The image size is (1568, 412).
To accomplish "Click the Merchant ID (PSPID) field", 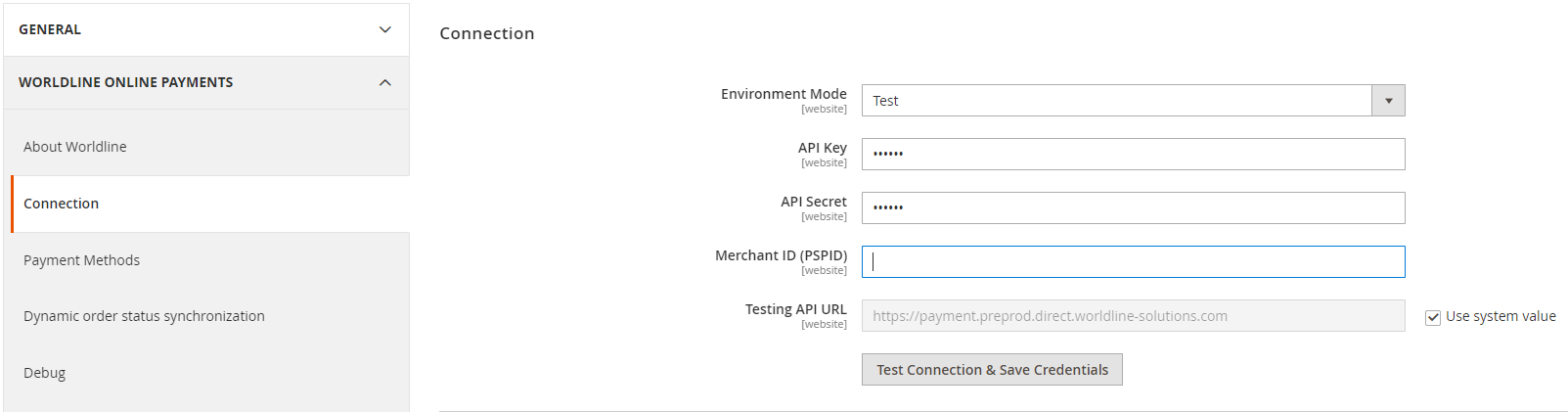I will tap(1133, 262).
